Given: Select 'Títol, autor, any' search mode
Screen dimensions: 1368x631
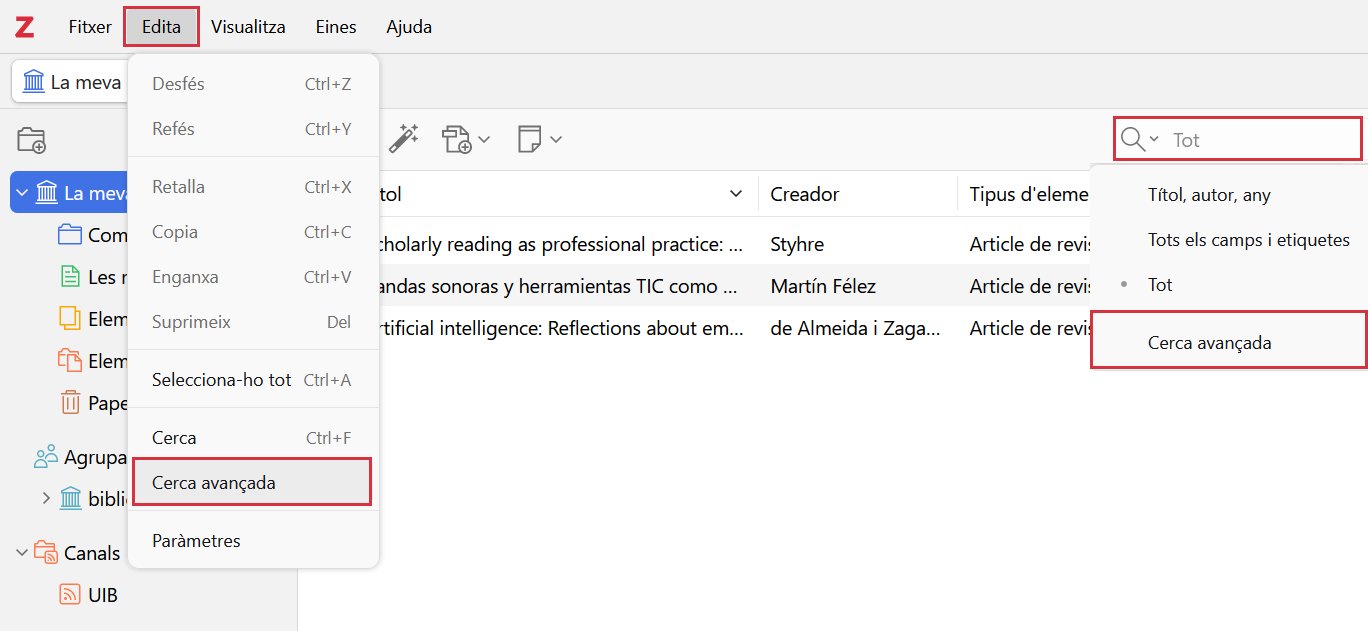Looking at the screenshot, I should coord(1209,195).
